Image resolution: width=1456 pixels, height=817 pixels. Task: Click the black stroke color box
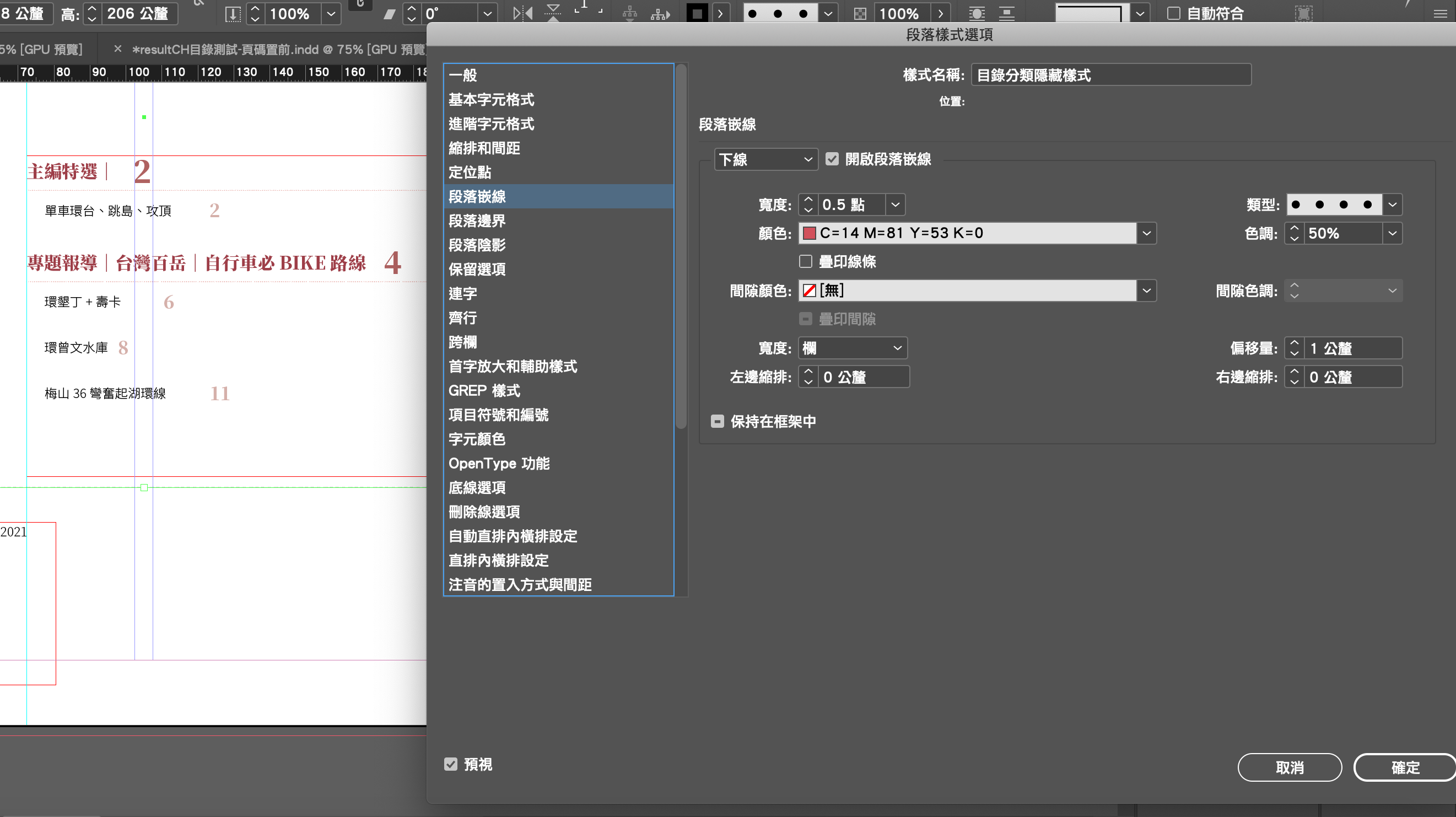[697, 13]
